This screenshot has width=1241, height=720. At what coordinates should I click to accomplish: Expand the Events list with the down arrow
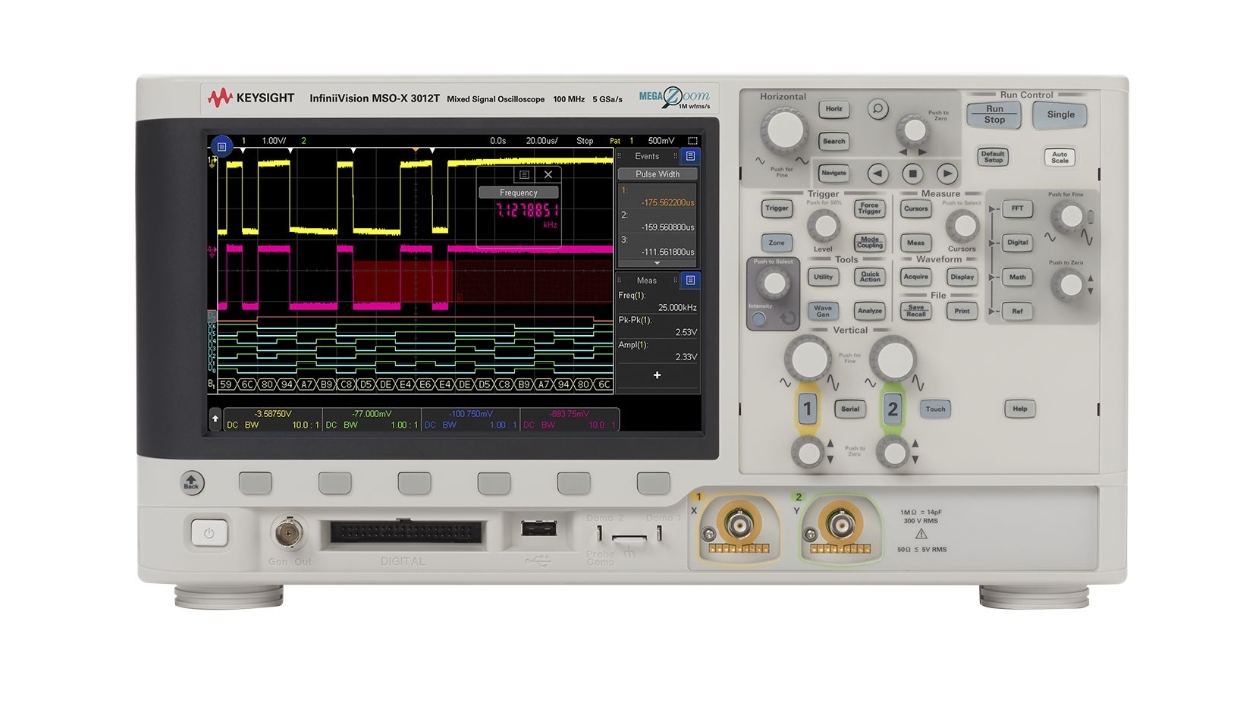(657, 263)
